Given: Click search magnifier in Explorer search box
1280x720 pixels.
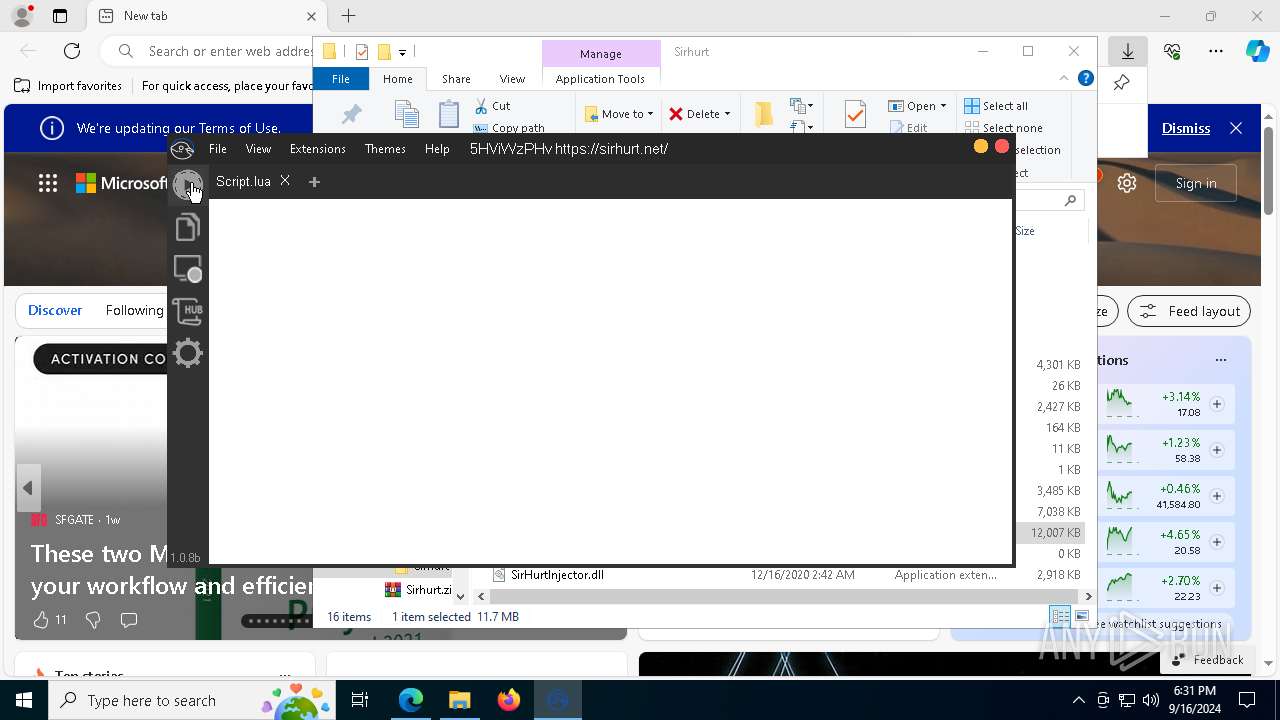Looking at the screenshot, I should 1070,201.
